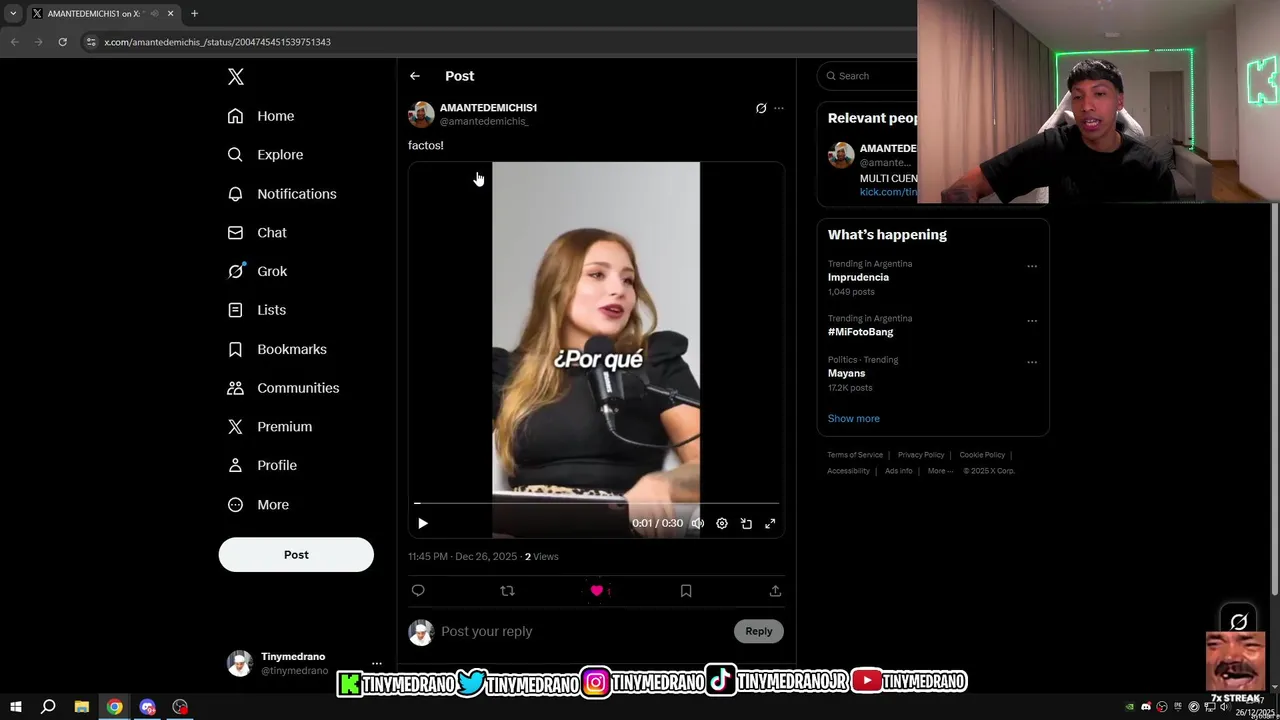Open Notifications in the sidebar
Screen dimensions: 1280x720
pyautogui.click(x=282, y=194)
